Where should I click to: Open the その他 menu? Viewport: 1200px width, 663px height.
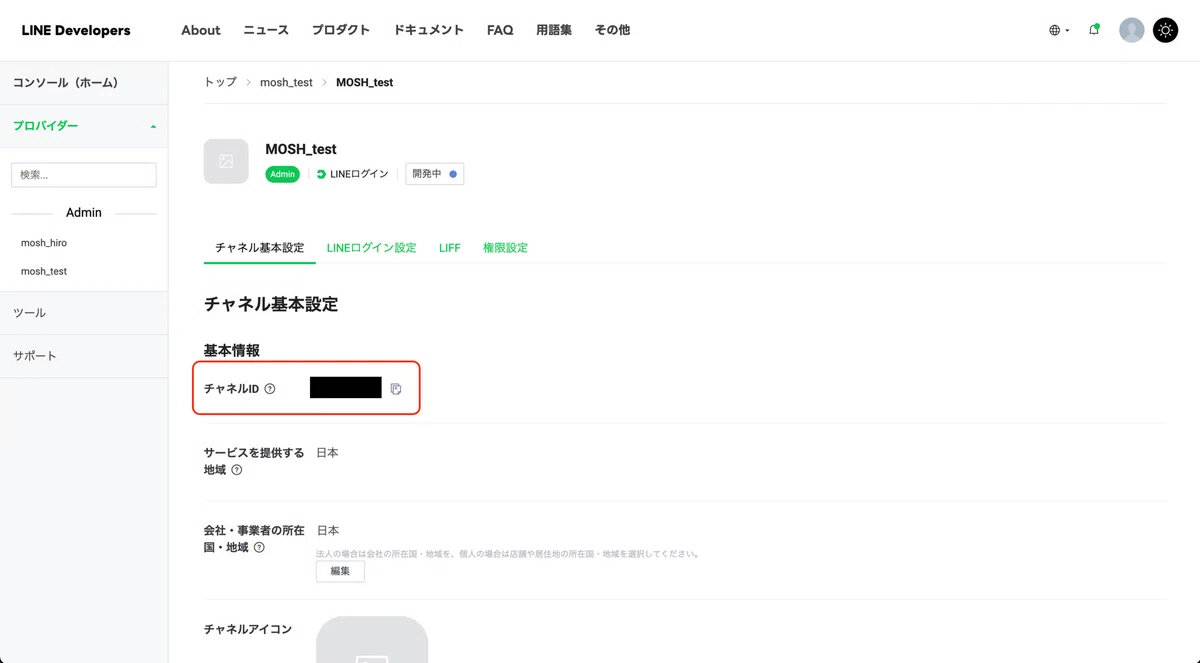612,30
